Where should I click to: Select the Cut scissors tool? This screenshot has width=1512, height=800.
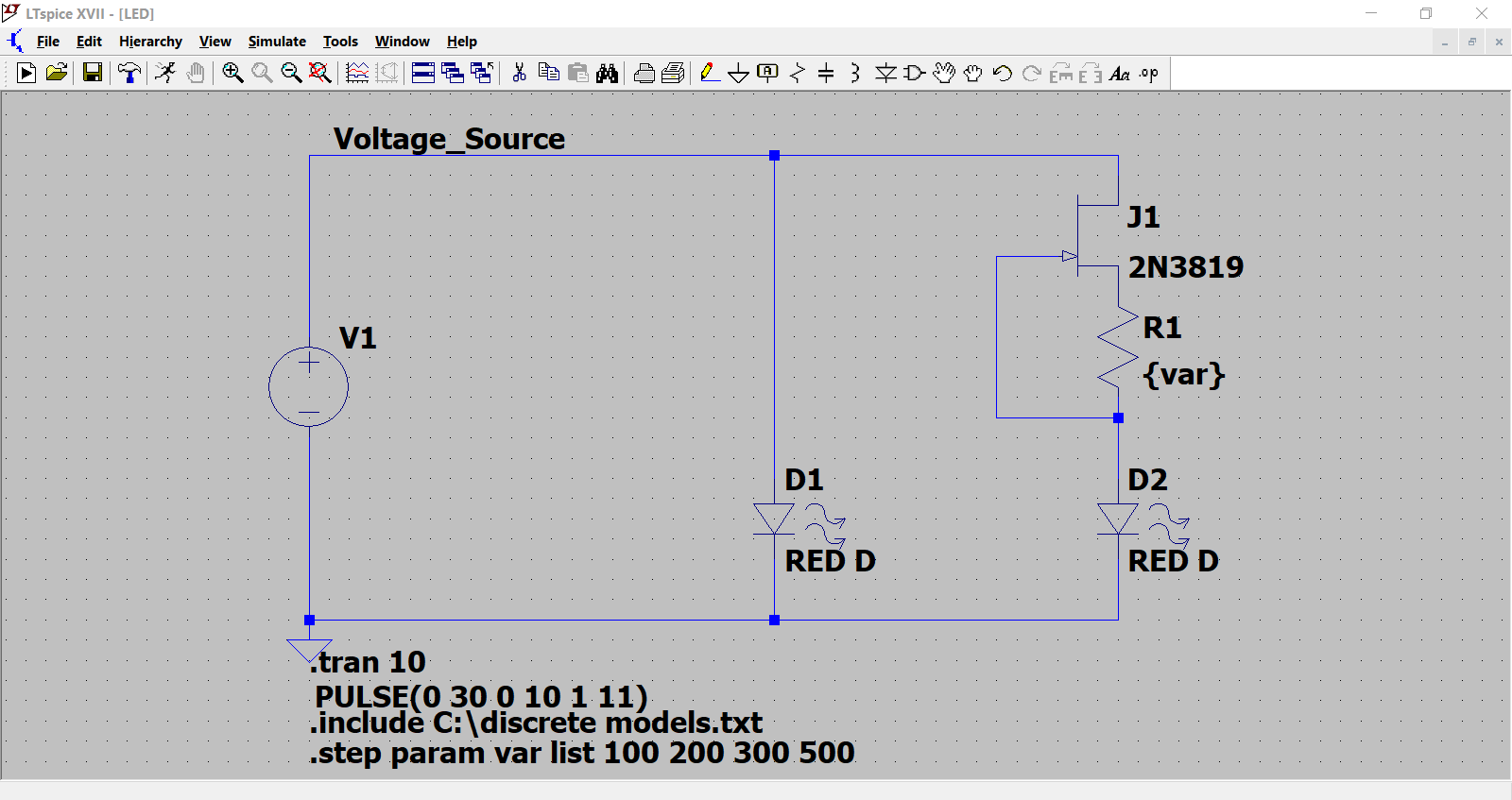519,73
